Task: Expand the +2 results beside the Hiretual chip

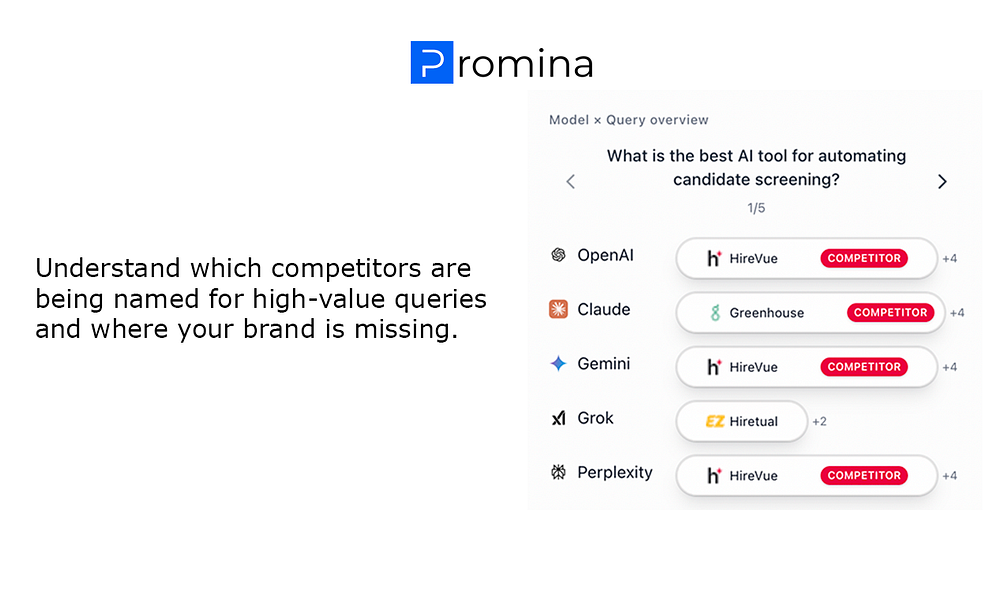Action: (x=819, y=421)
